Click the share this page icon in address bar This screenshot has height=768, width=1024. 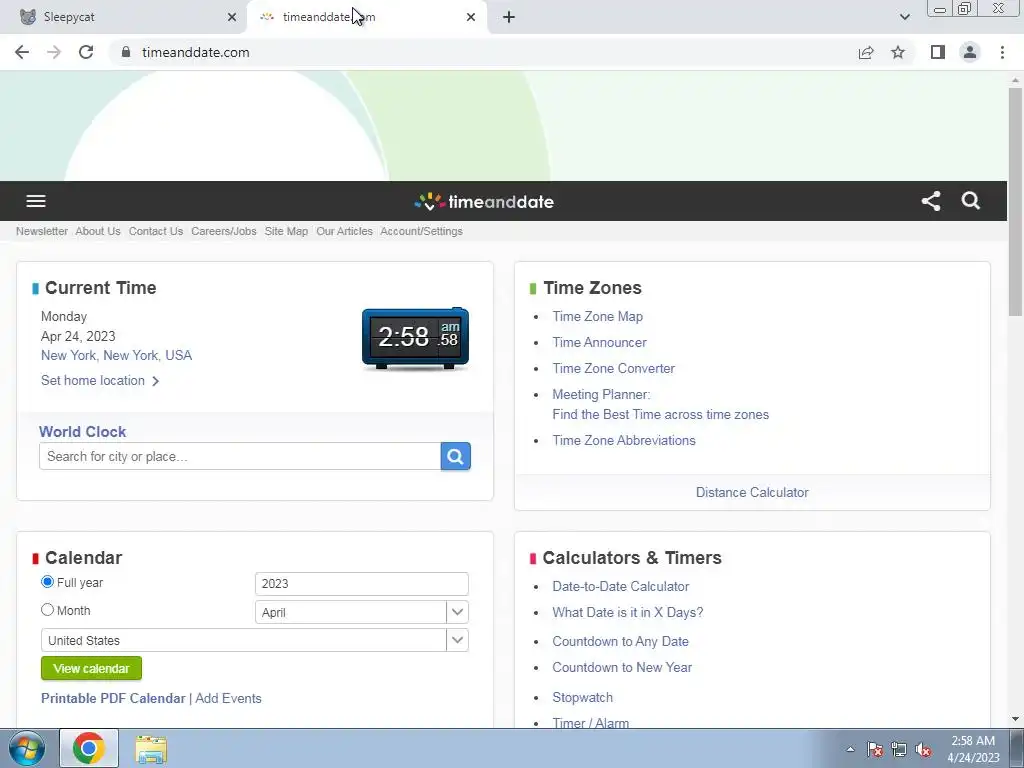point(866,52)
